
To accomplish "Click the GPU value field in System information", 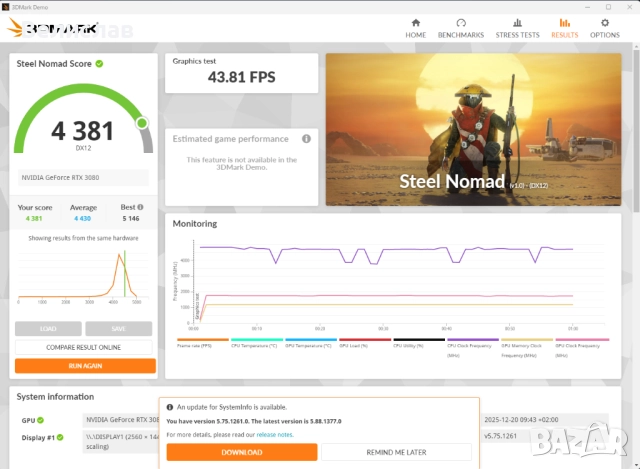I will click(x=121, y=420).
